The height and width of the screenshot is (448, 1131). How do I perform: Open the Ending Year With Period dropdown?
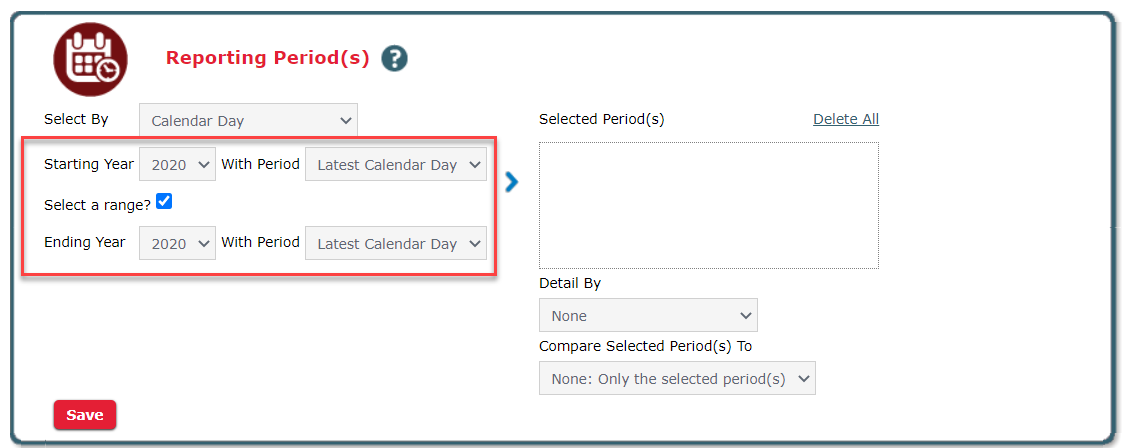[x=396, y=243]
